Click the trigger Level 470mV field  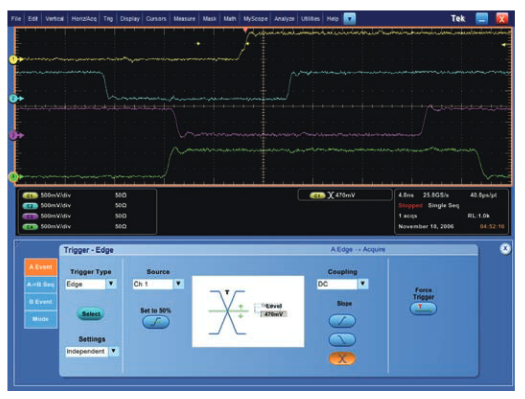click(x=274, y=314)
